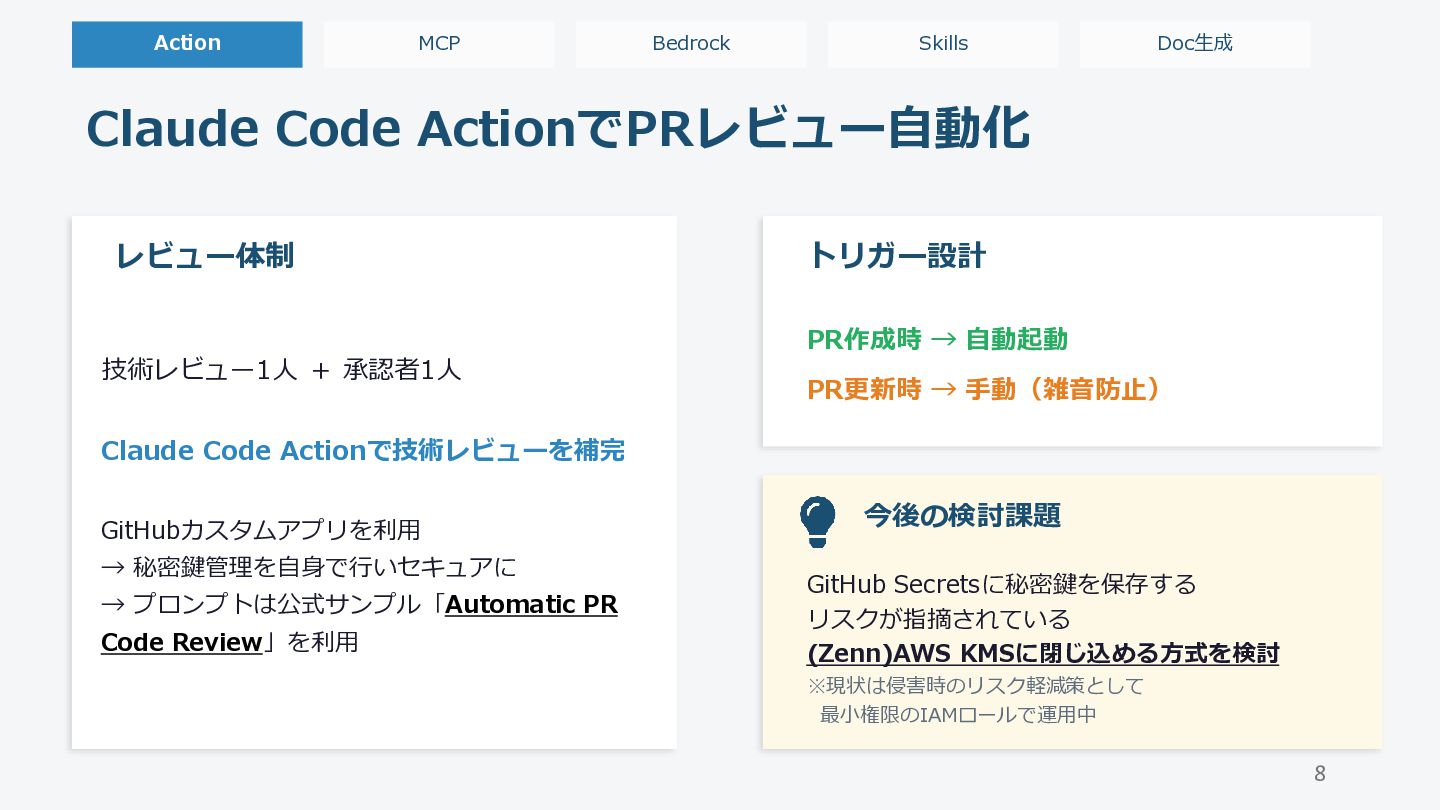Click the text 技術レビュー1人 + 承認者1人
The image size is (1440, 810).
pos(281,370)
